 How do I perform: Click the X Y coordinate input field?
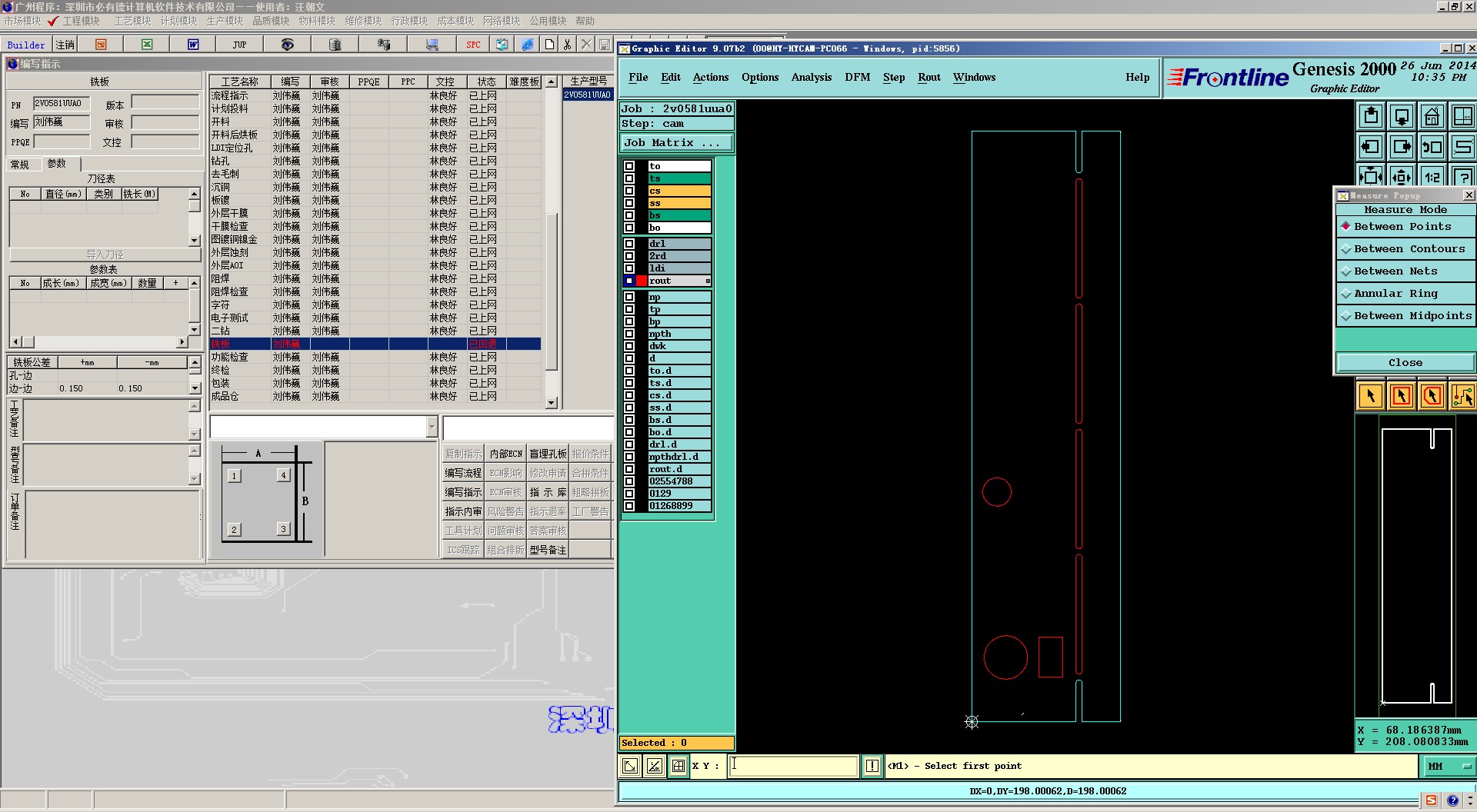pos(793,766)
